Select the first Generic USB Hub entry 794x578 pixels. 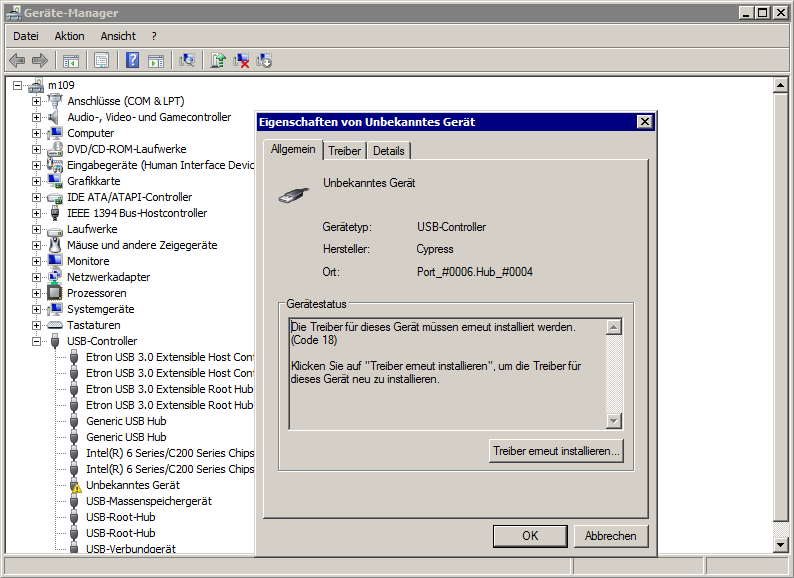click(126, 421)
